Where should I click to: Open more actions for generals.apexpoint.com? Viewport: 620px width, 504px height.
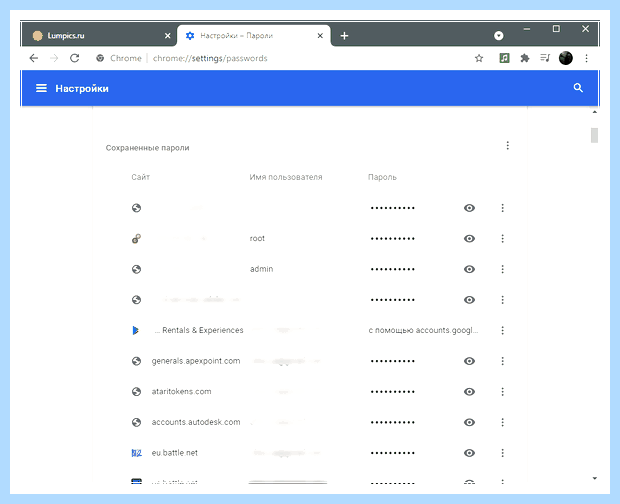[503, 361]
